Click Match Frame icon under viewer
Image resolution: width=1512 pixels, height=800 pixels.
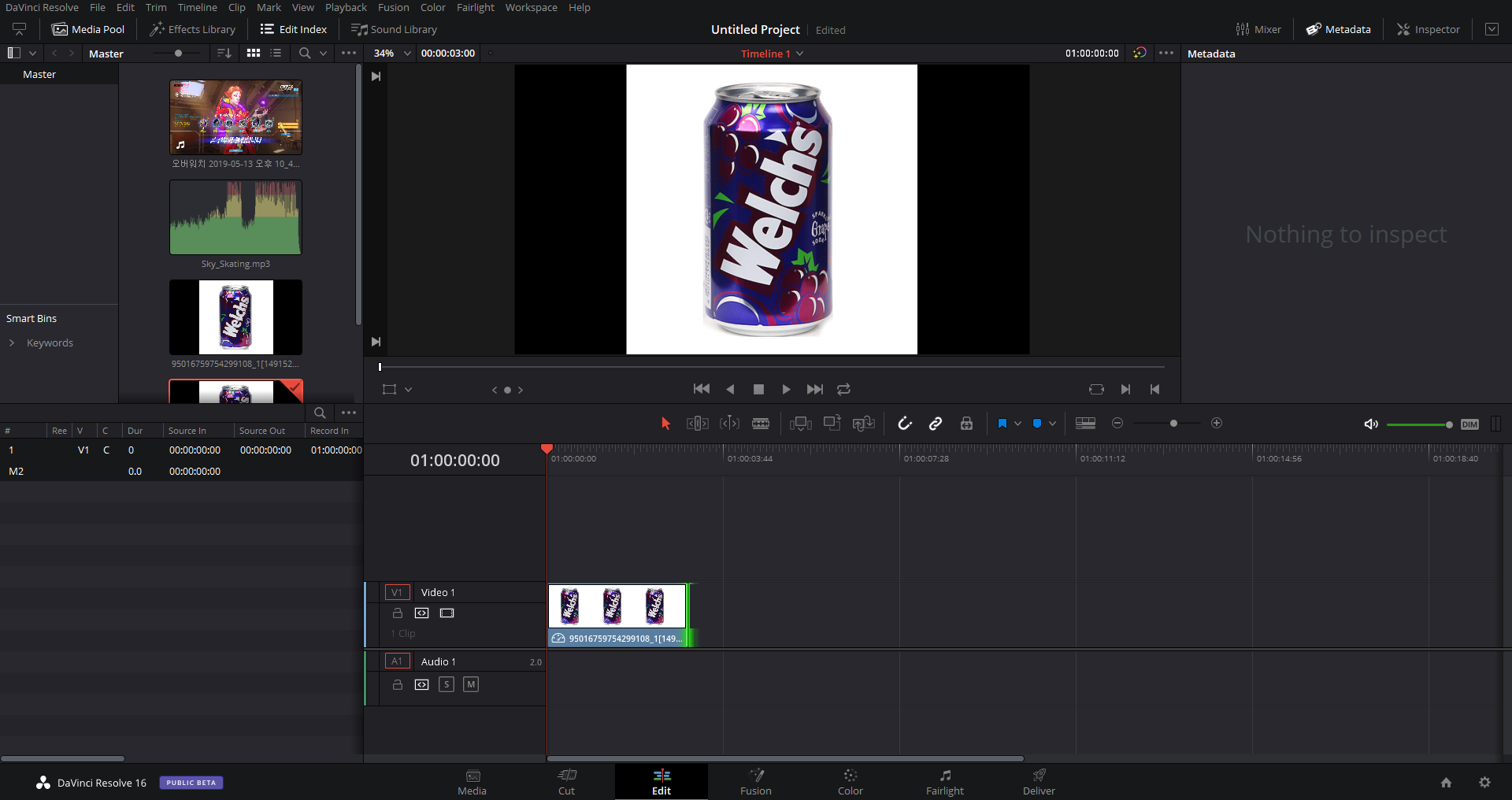(1096, 389)
